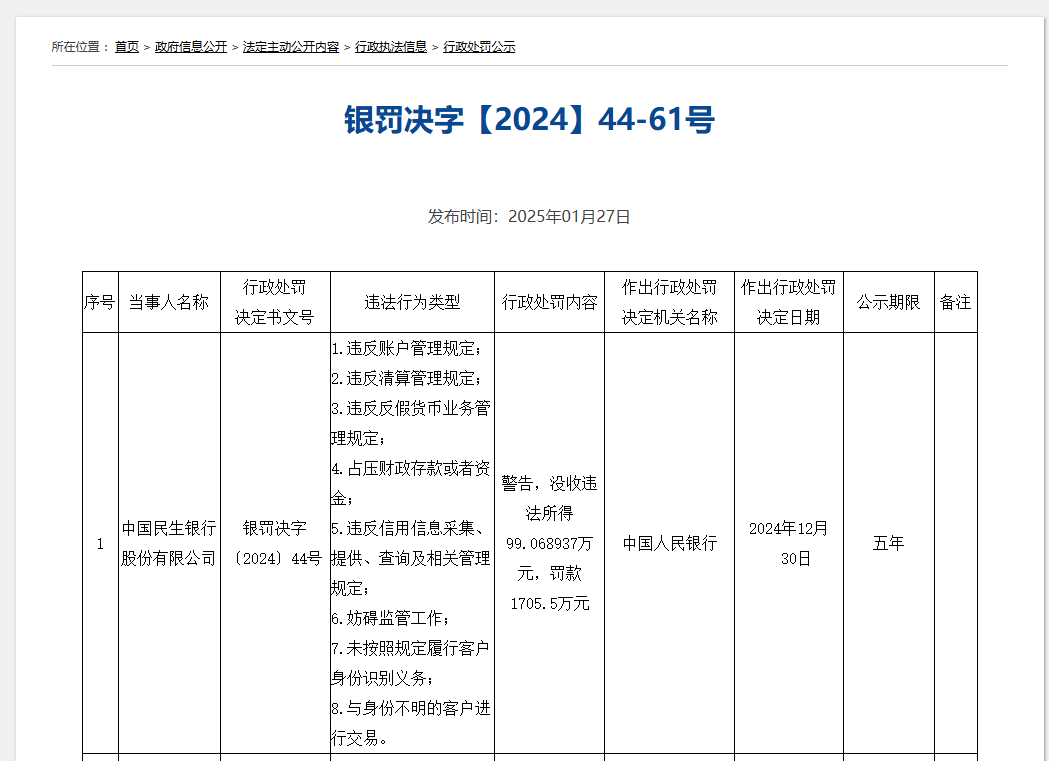Click the publish date 2025年01月27日
The image size is (1049, 761).
[569, 217]
